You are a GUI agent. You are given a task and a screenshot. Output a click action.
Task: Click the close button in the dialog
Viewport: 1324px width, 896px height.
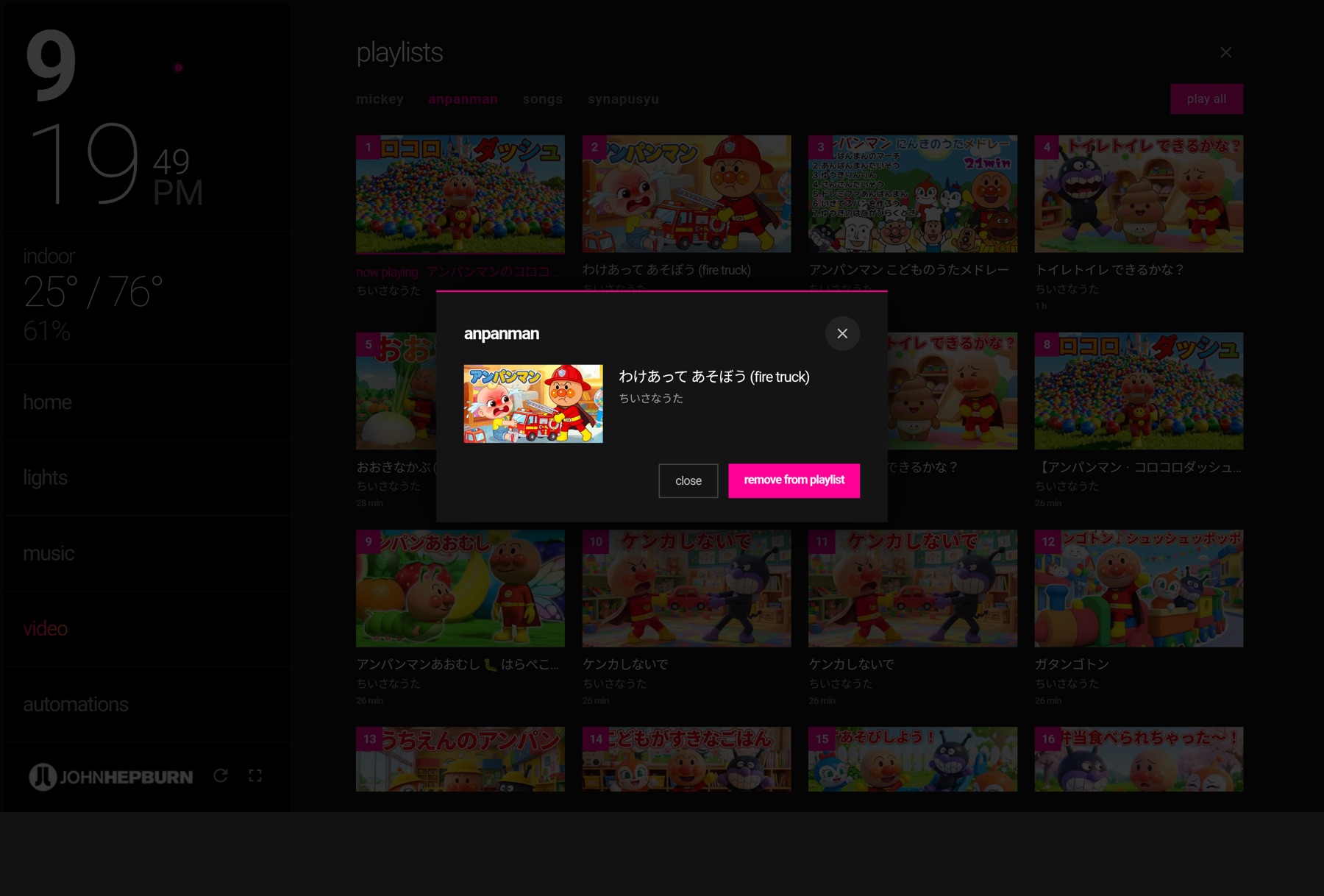pyautogui.click(x=688, y=480)
